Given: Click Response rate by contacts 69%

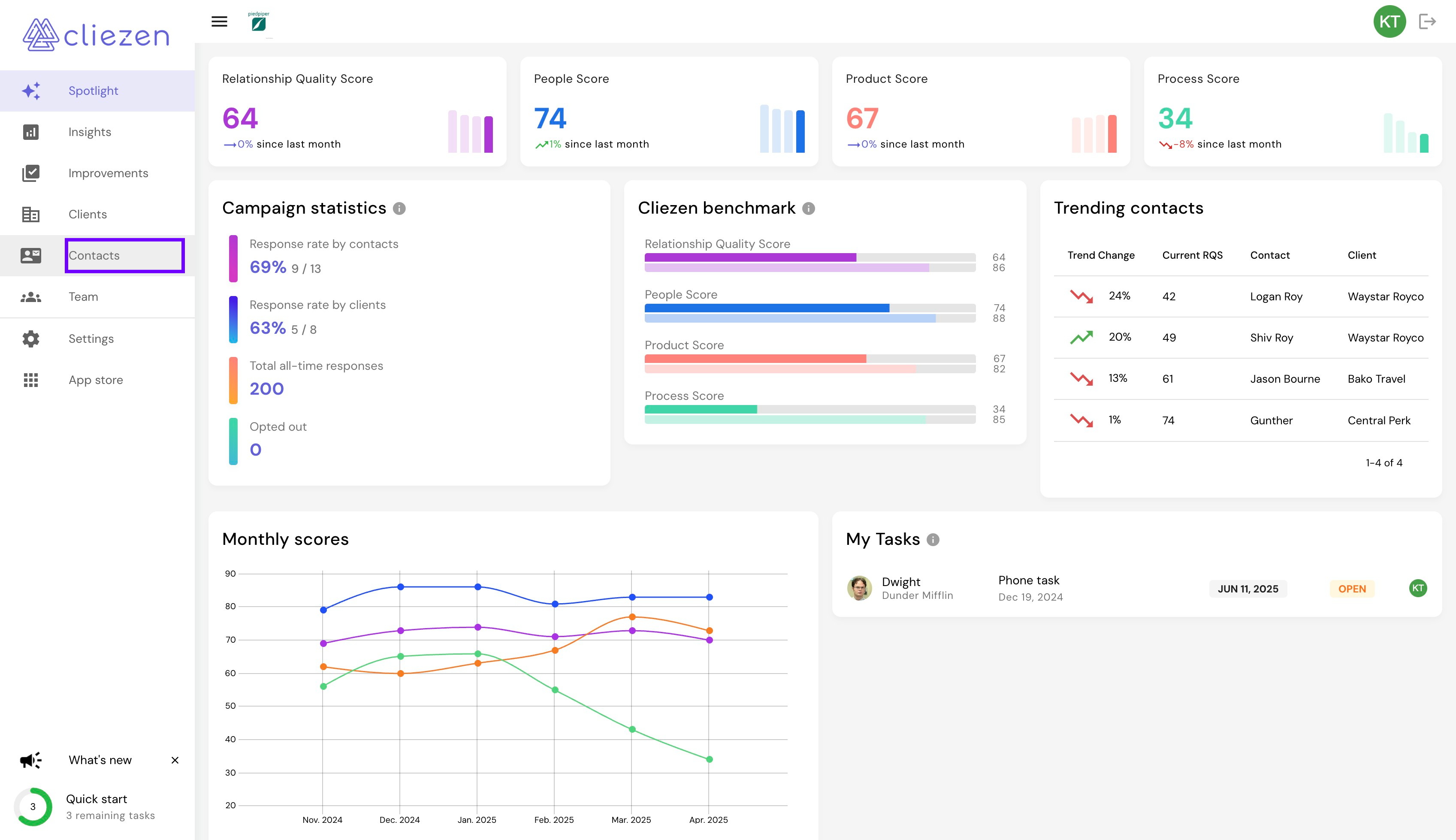Looking at the screenshot, I should click(x=268, y=267).
